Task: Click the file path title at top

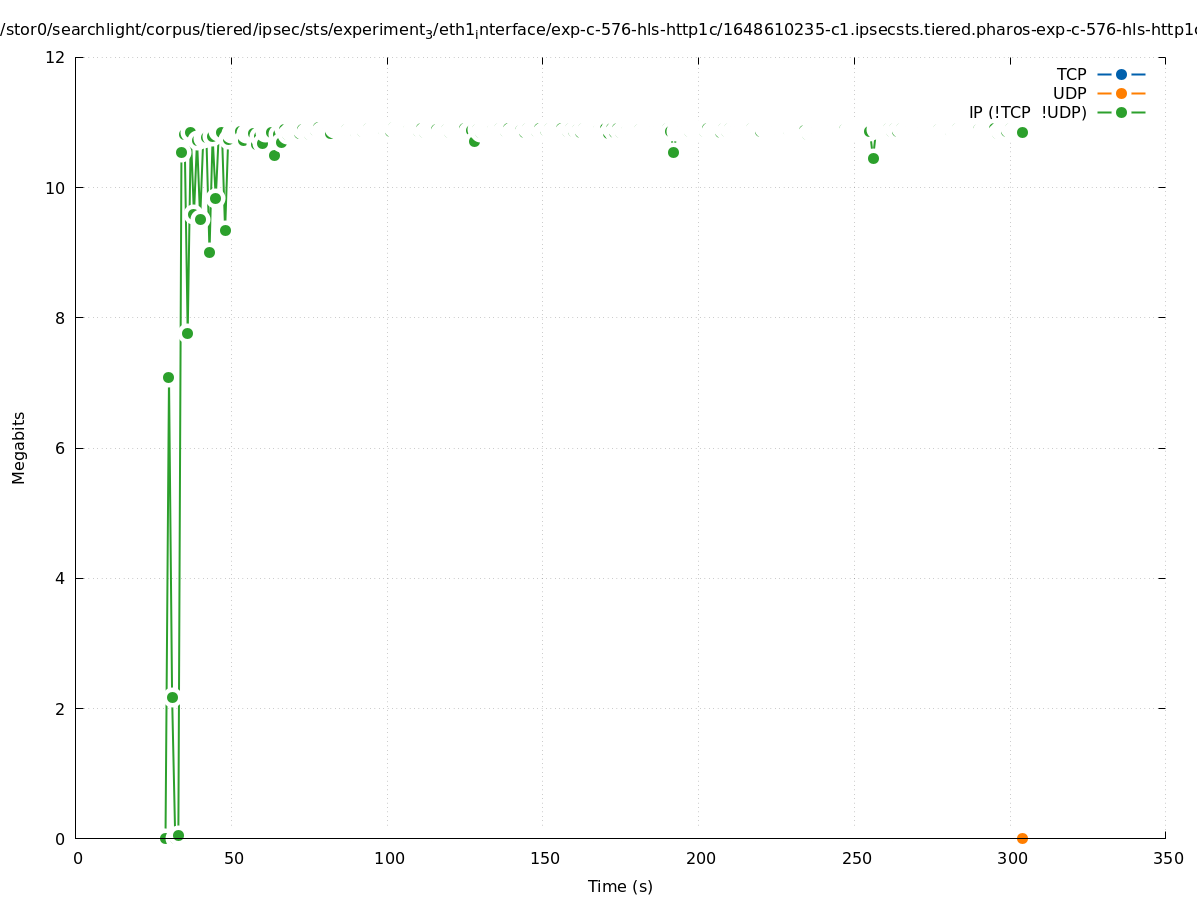Action: tap(598, 30)
